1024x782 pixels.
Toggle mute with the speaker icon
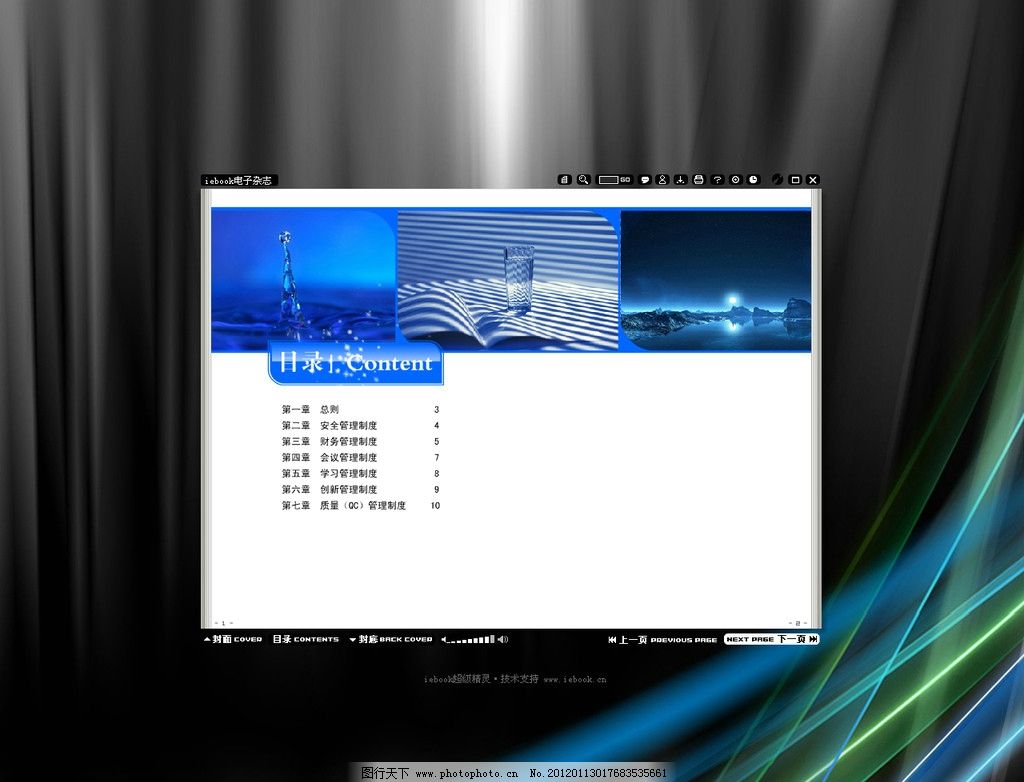[503, 639]
